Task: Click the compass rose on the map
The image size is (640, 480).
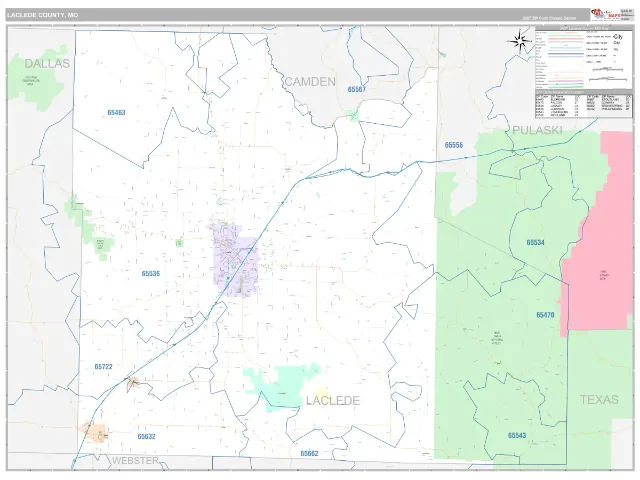Action: (519, 41)
